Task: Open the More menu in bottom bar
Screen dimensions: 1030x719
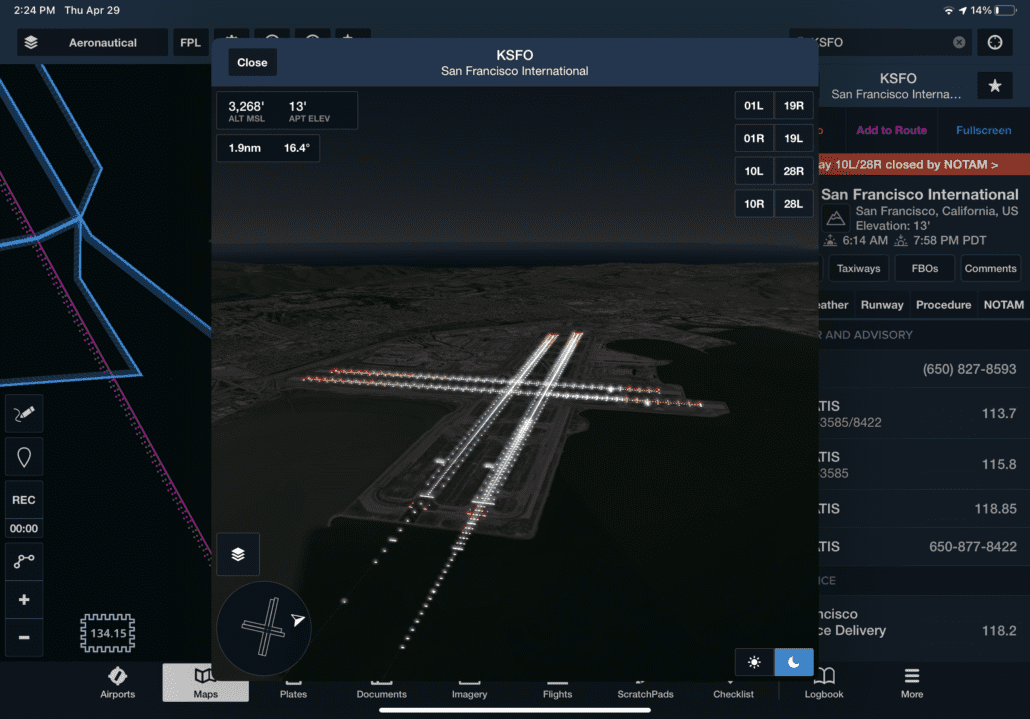Action: point(911,682)
